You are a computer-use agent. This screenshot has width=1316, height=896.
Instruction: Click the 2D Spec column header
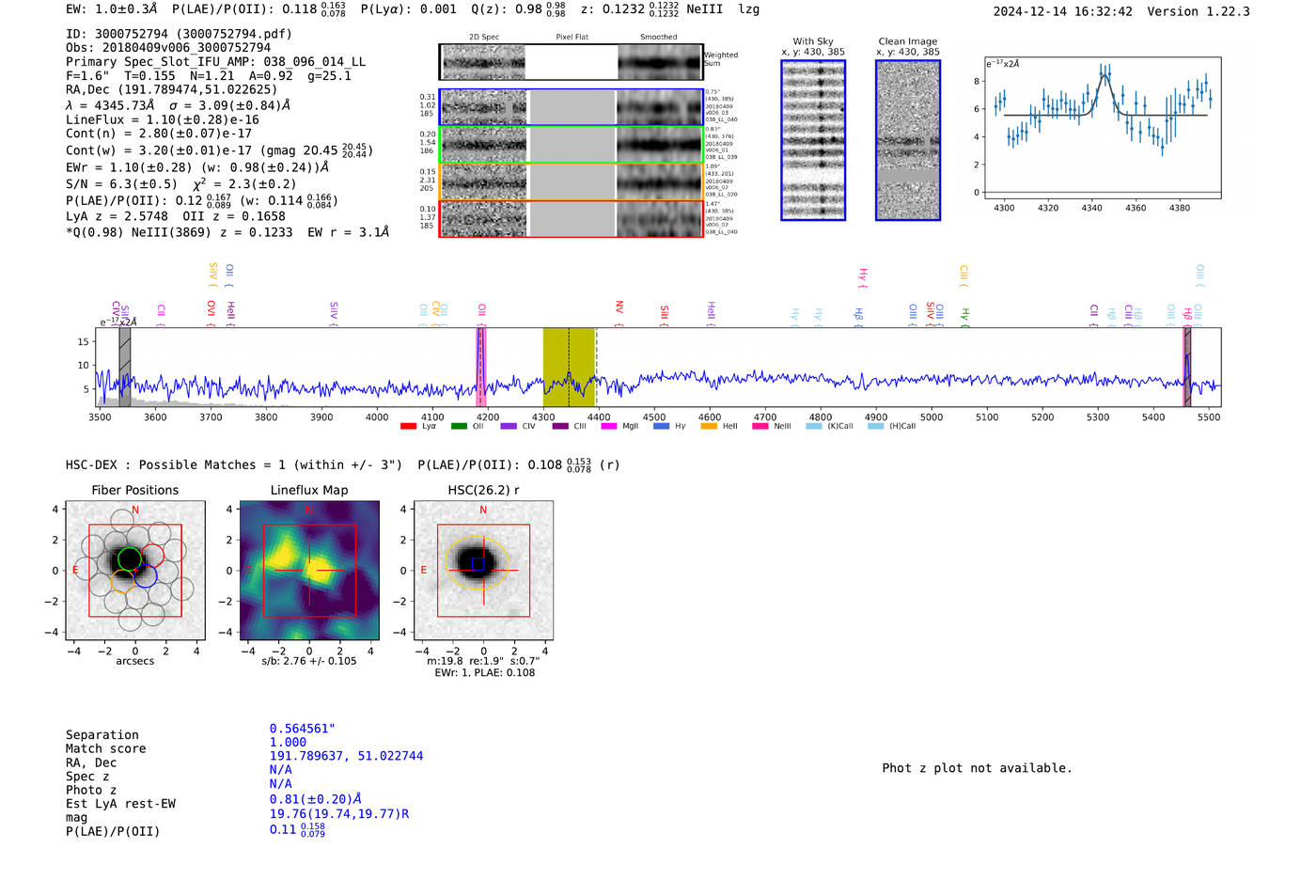[x=484, y=38]
